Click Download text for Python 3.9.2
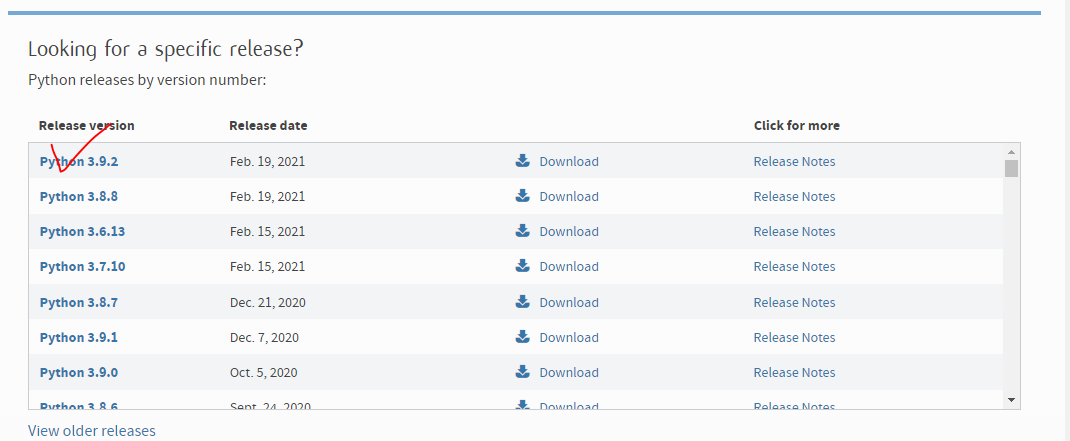Viewport: 1070px width, 441px height. click(569, 162)
